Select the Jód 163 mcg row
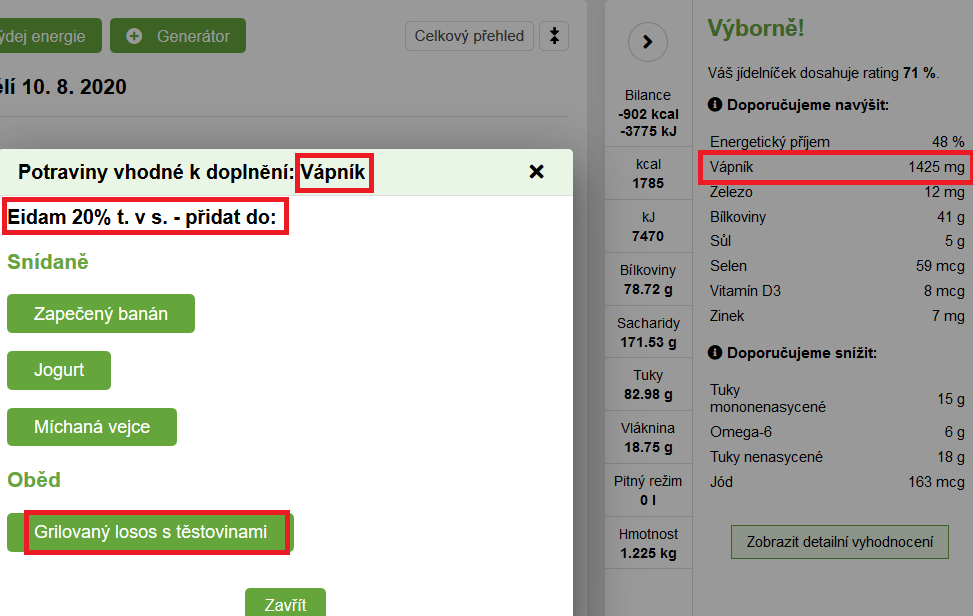 pyautogui.click(x=837, y=482)
